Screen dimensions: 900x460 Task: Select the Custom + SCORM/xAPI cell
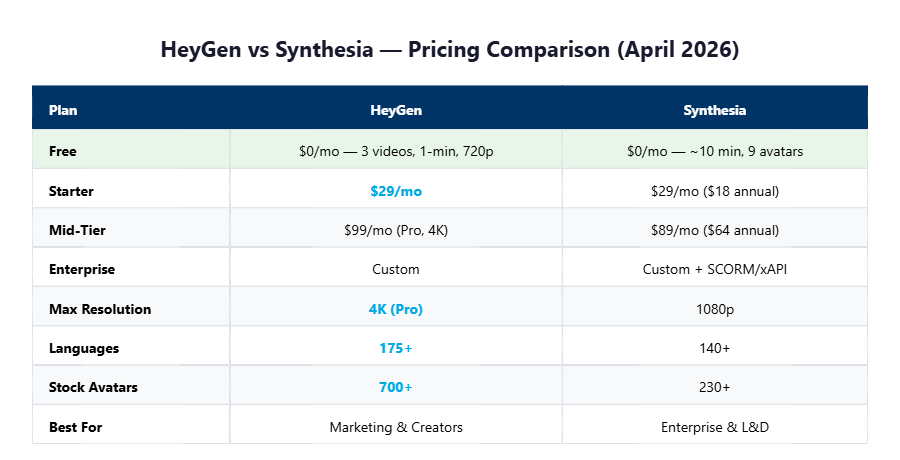point(714,269)
